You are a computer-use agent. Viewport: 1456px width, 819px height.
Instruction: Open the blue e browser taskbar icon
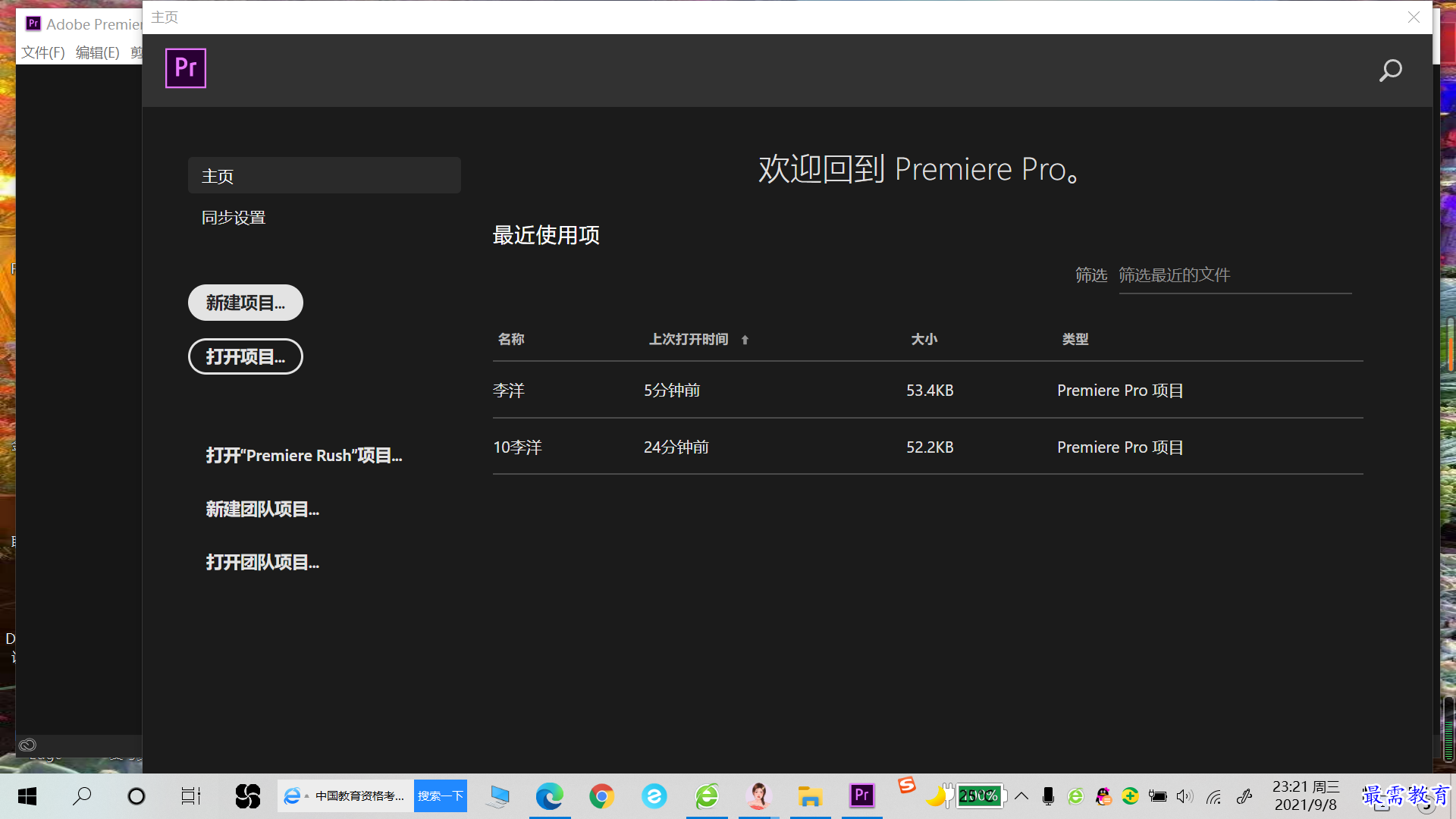[654, 796]
